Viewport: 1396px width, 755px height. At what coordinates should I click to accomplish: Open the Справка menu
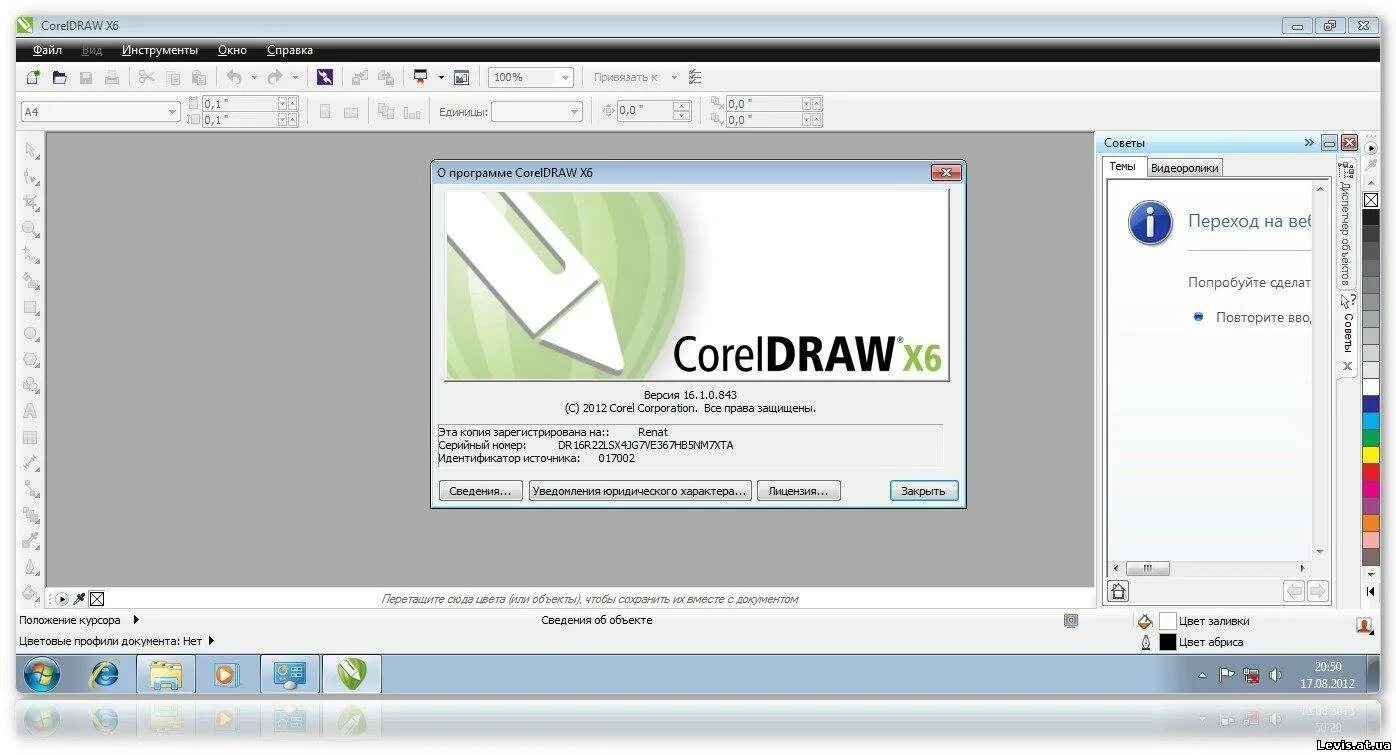point(290,50)
